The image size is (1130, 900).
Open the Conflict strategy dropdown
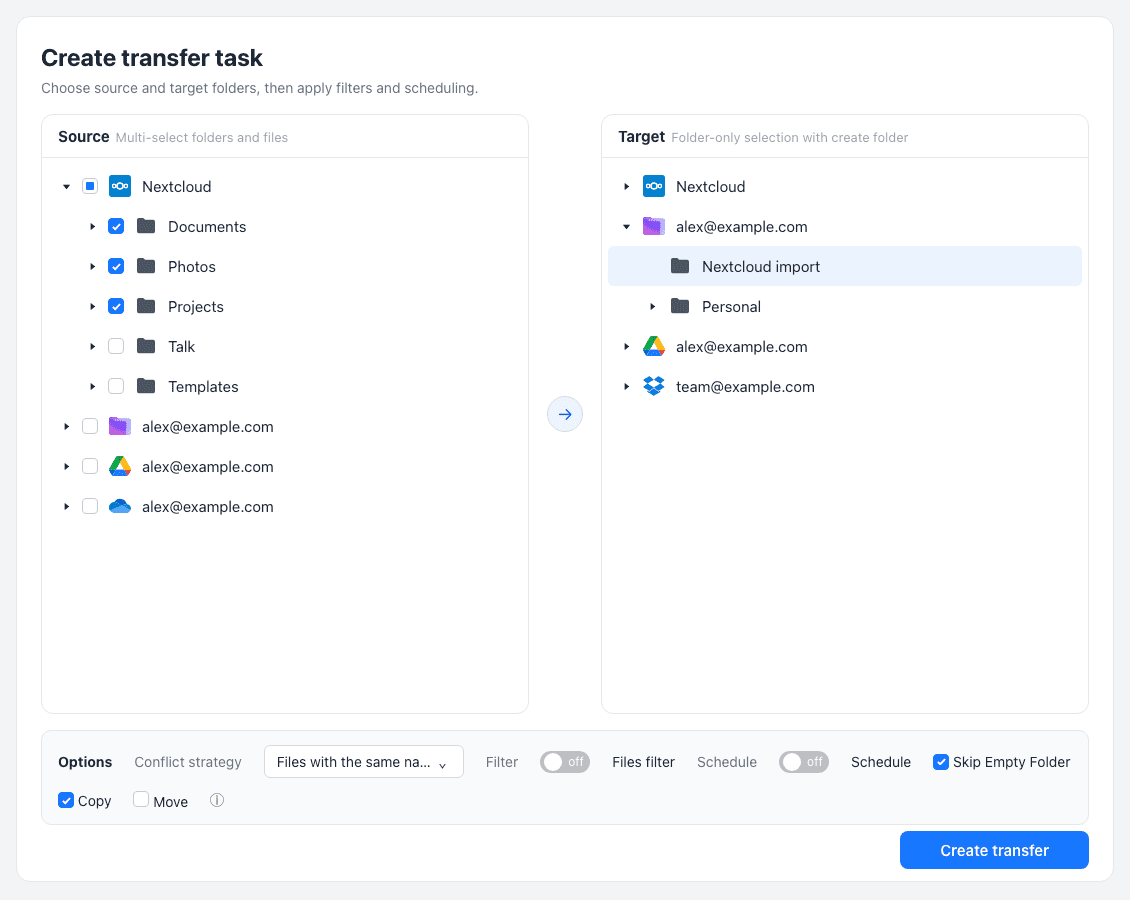[364, 762]
